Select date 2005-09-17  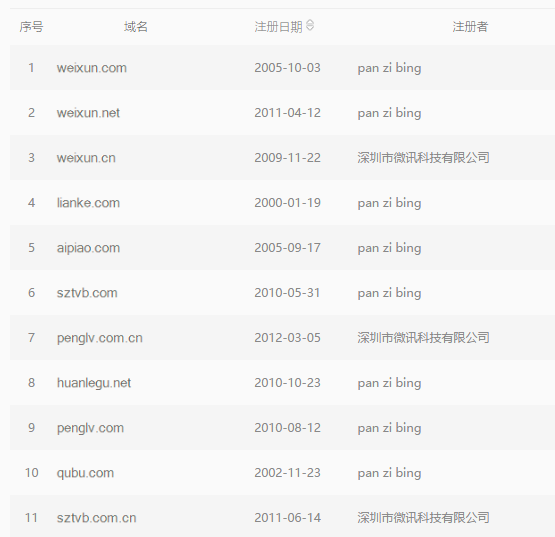tap(287, 247)
